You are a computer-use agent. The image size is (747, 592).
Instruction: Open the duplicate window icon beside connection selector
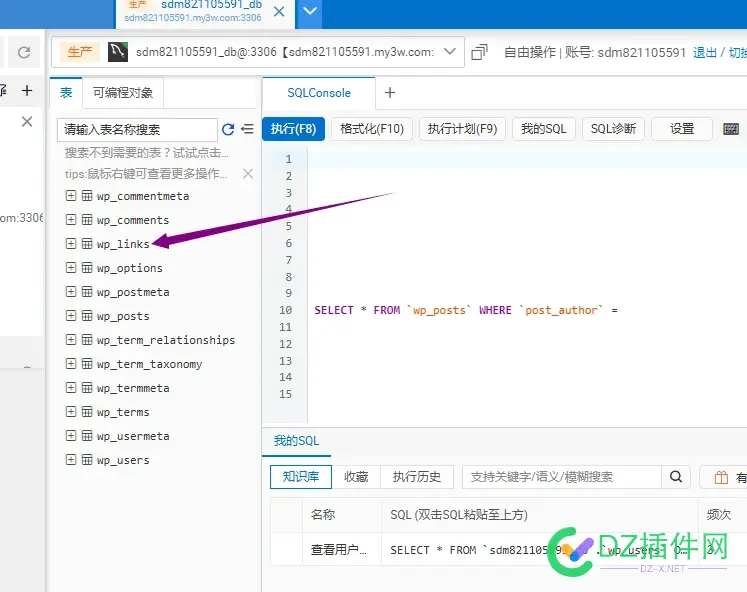click(x=479, y=52)
